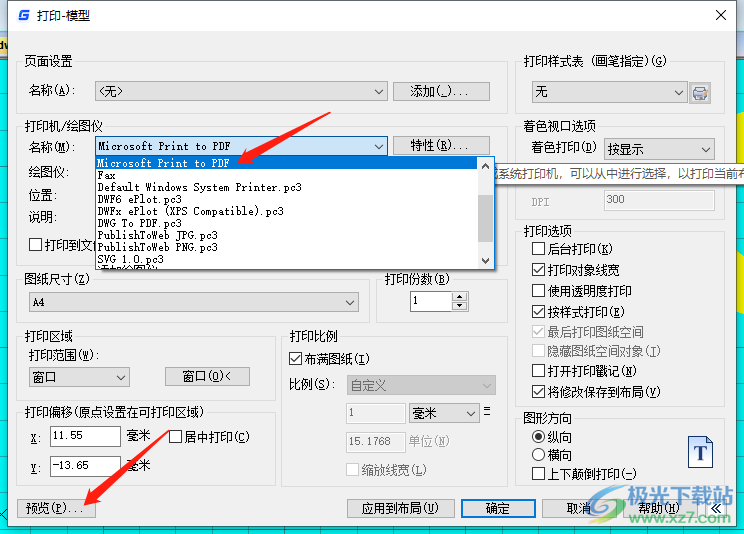Viewport: 744px width, 534px height.
Task: Open the 打印范围(W) 窗口 dropdown
Action: coord(79,377)
